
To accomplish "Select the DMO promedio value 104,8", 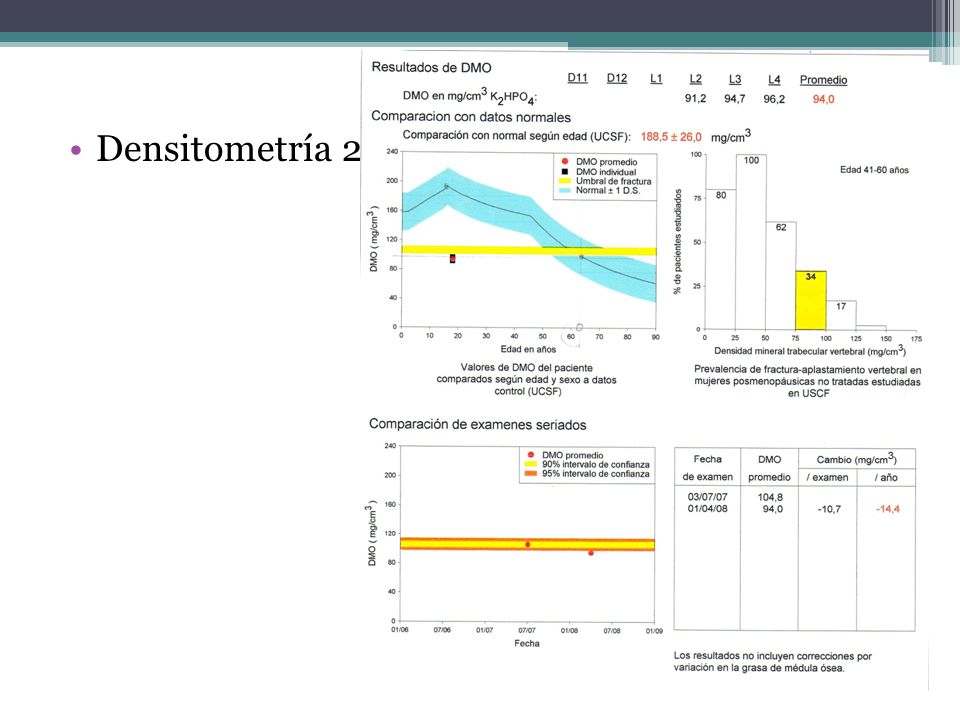I will [770, 497].
